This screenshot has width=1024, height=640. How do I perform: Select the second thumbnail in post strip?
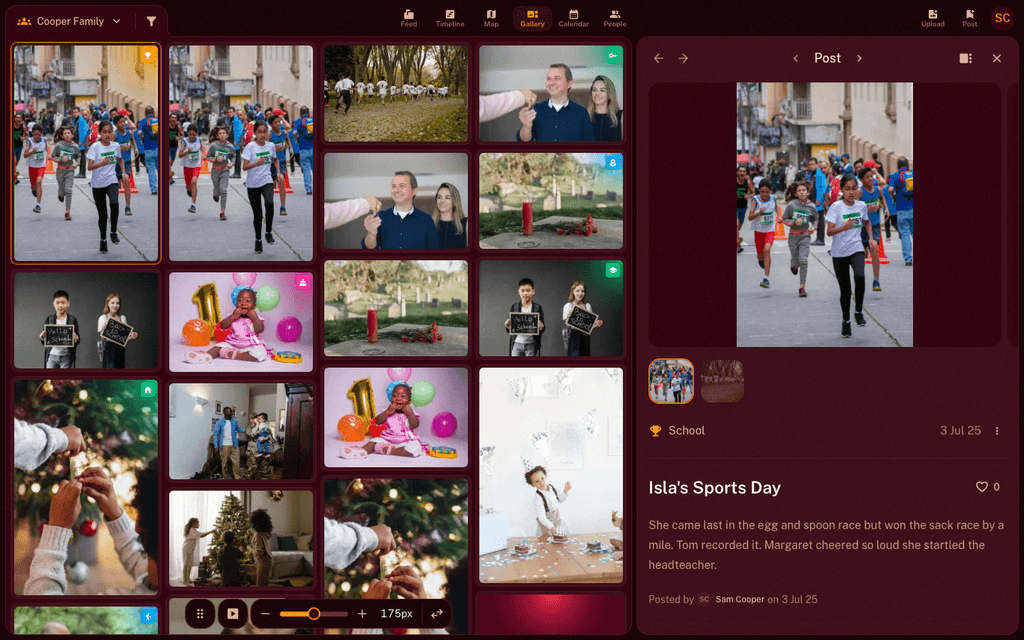coord(722,381)
